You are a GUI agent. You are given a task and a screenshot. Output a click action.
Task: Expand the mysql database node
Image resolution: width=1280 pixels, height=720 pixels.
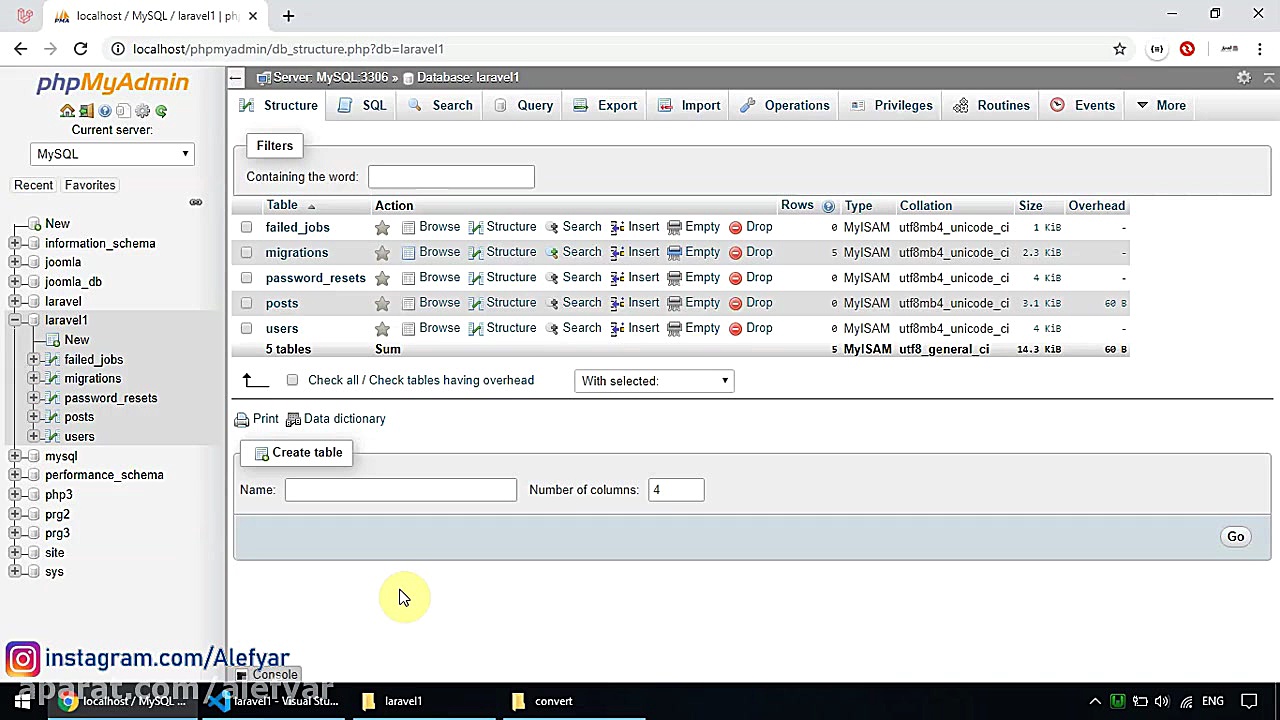click(15, 456)
